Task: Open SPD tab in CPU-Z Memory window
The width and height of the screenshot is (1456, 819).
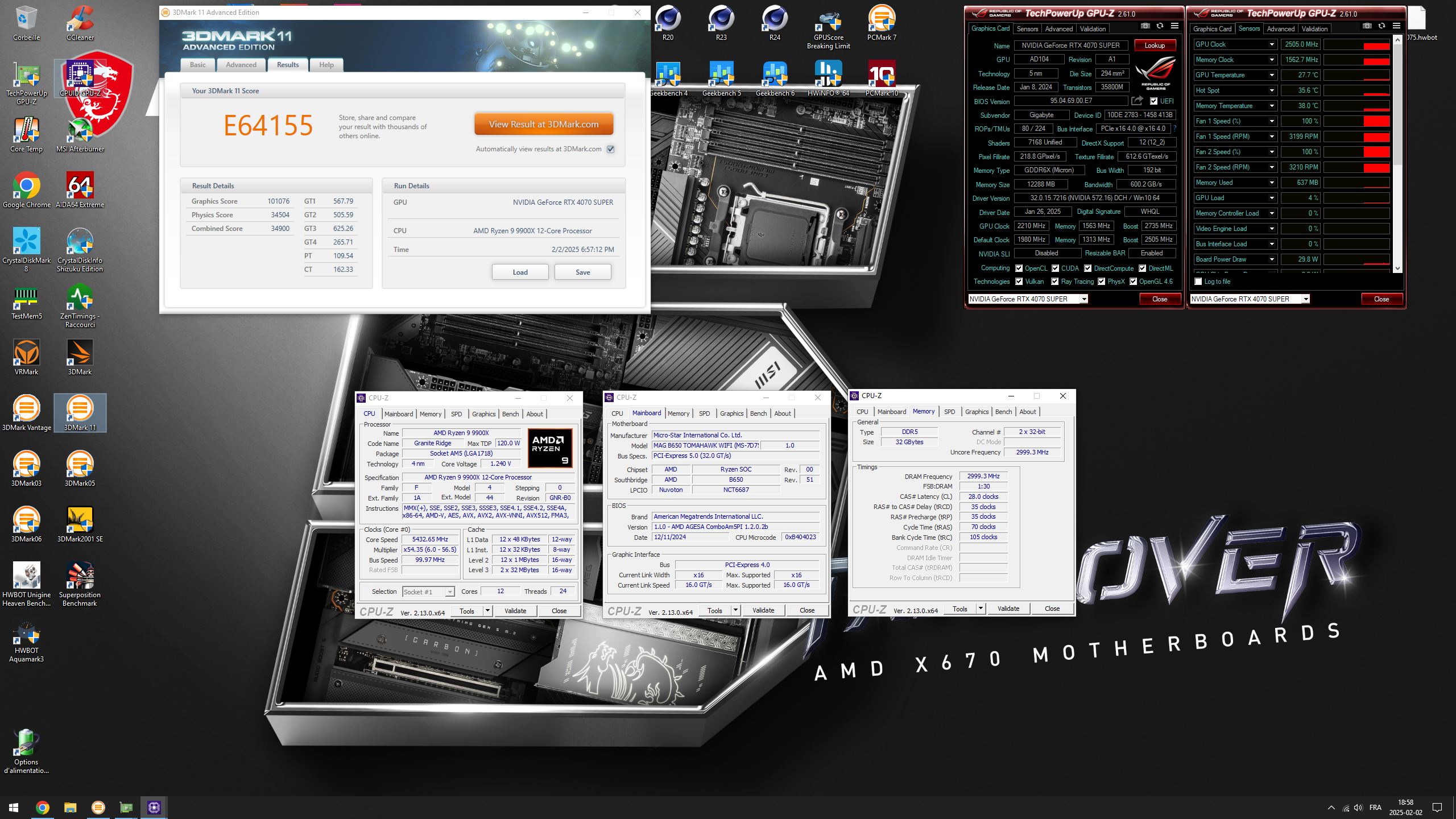Action: point(949,412)
